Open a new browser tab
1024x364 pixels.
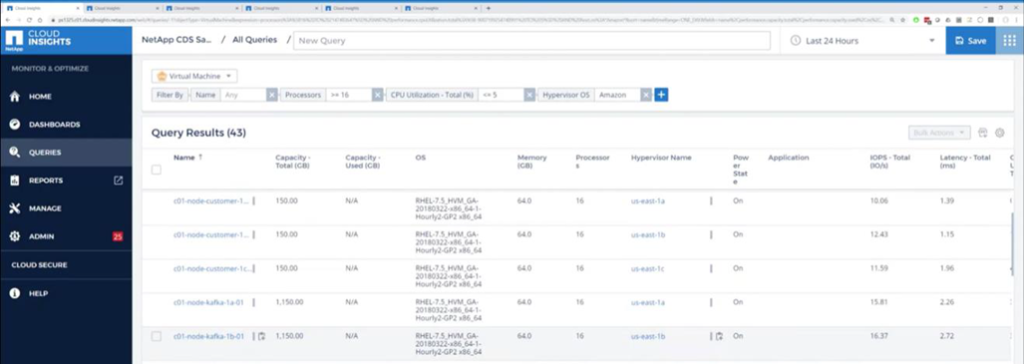pos(488,8)
